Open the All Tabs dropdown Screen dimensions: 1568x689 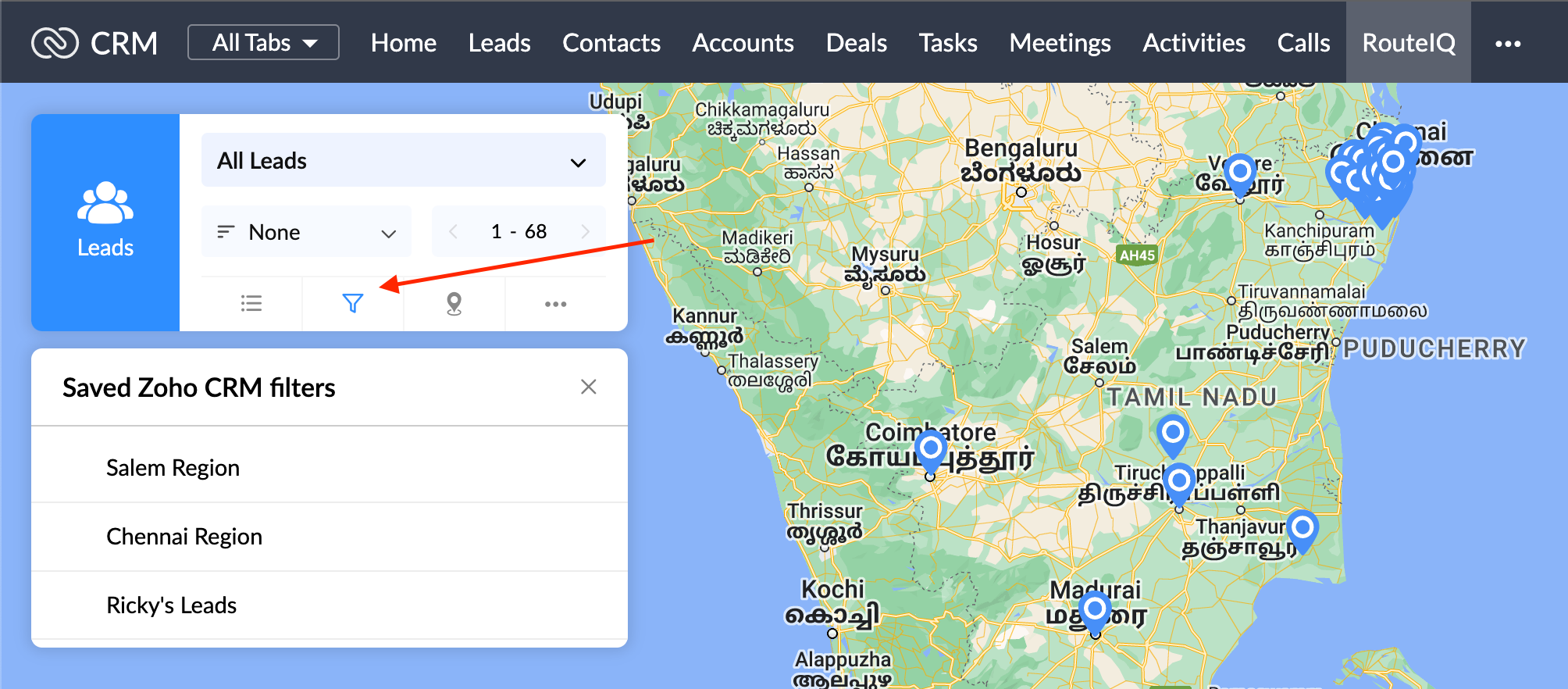pyautogui.click(x=263, y=42)
